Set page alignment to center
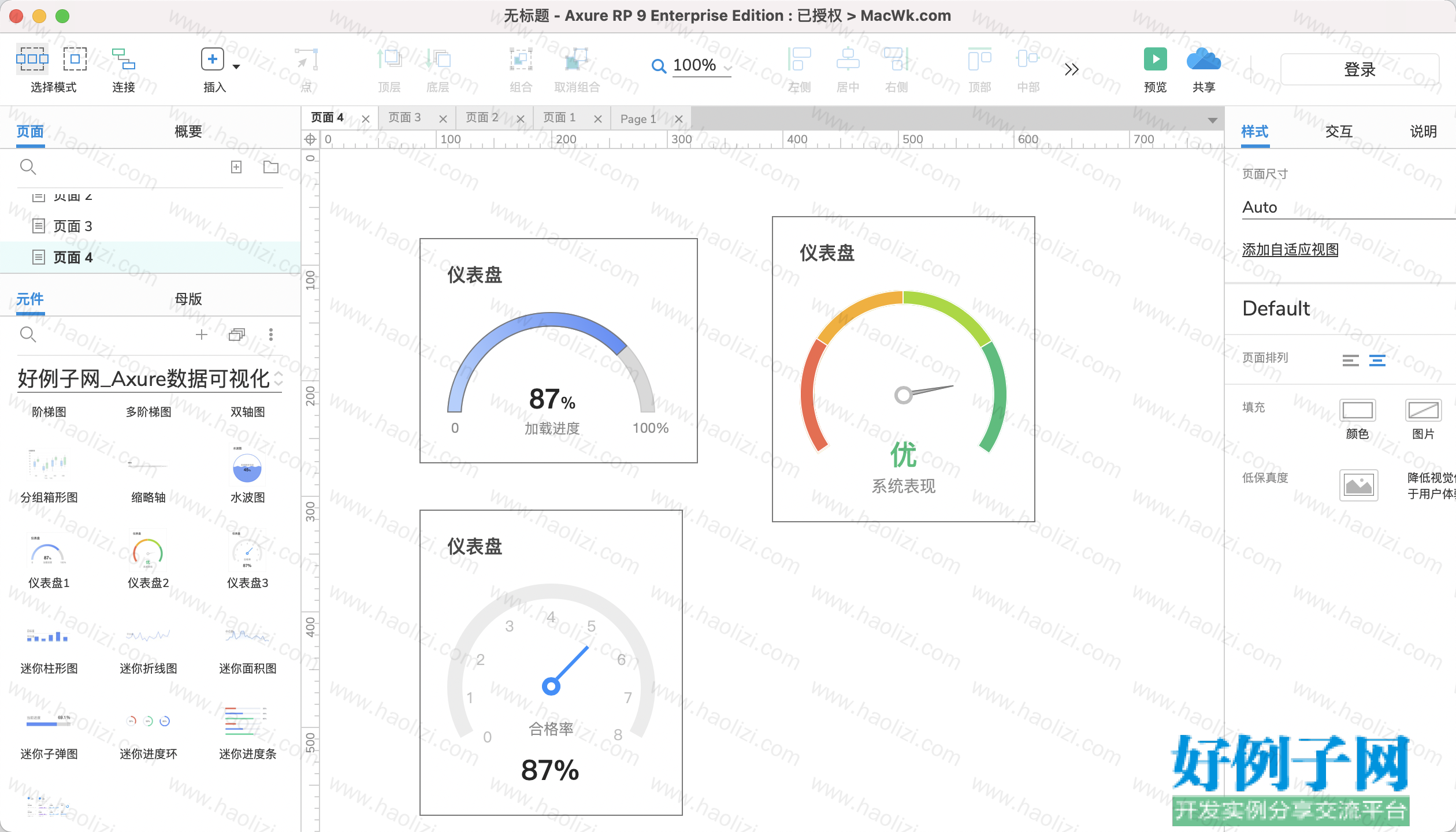The image size is (1456, 832). (x=1377, y=361)
